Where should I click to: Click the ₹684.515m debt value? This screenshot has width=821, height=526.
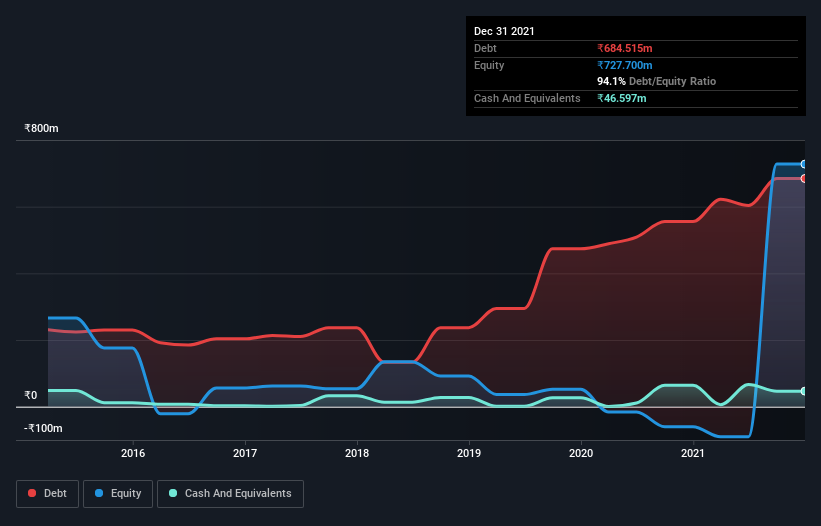[x=625, y=48]
